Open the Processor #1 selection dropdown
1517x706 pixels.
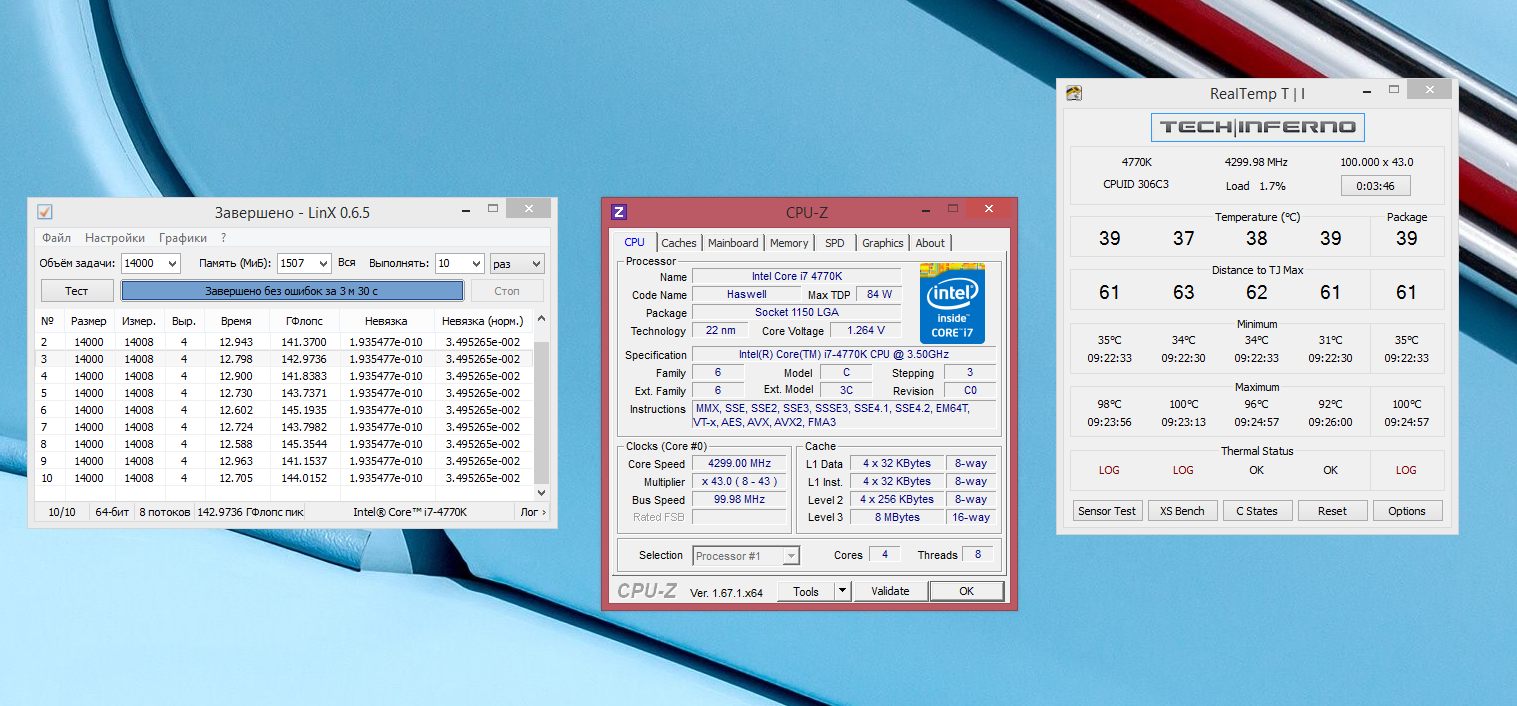coord(746,555)
